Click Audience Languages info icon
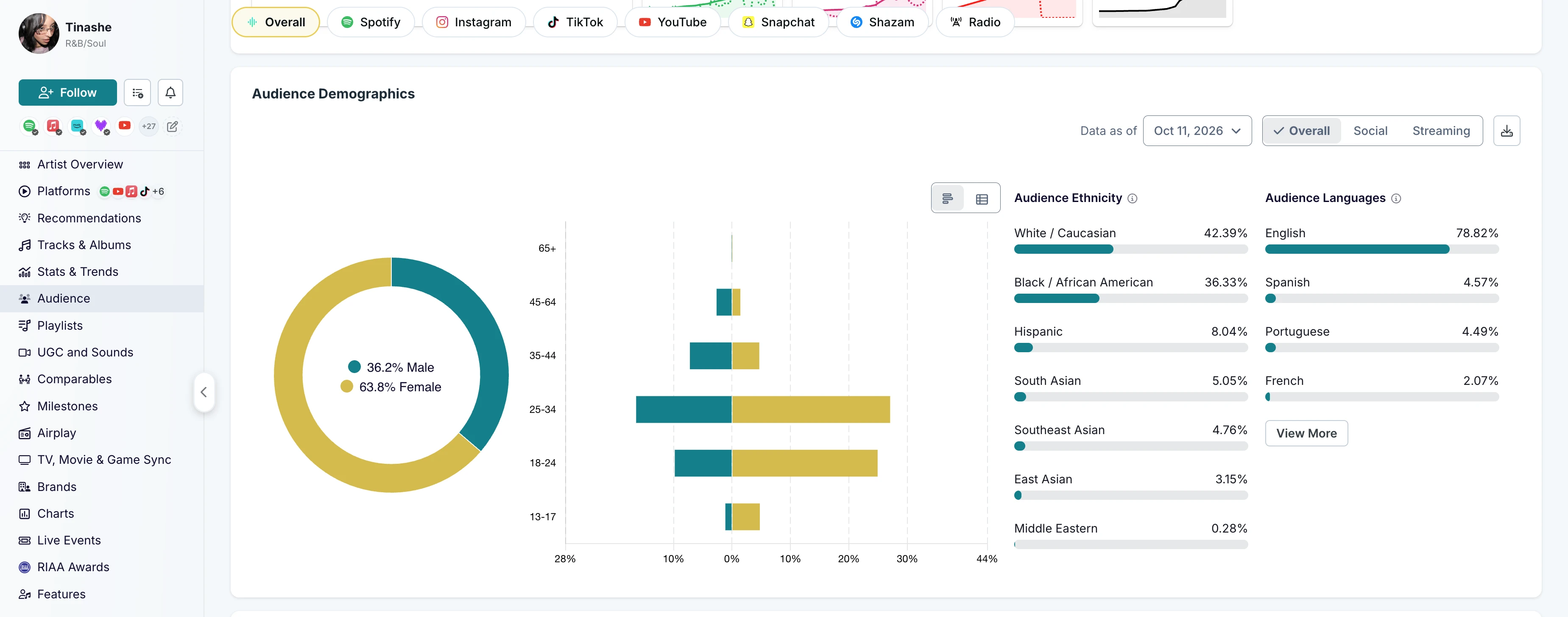 point(1396,199)
